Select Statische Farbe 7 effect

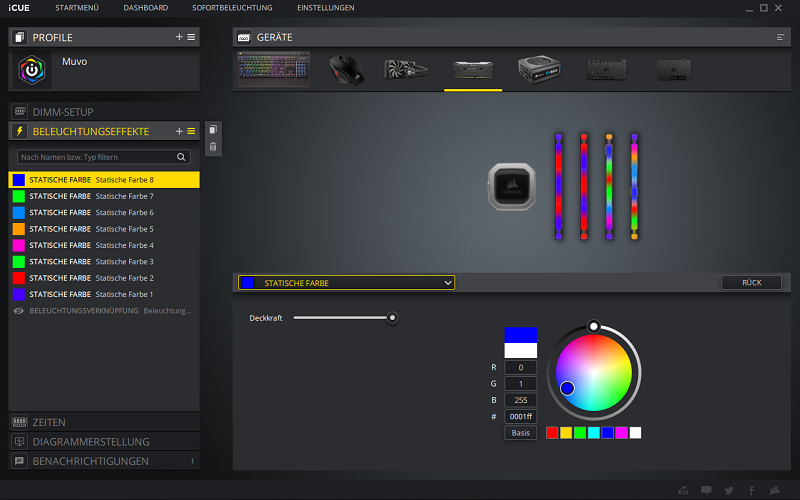[x=104, y=196]
